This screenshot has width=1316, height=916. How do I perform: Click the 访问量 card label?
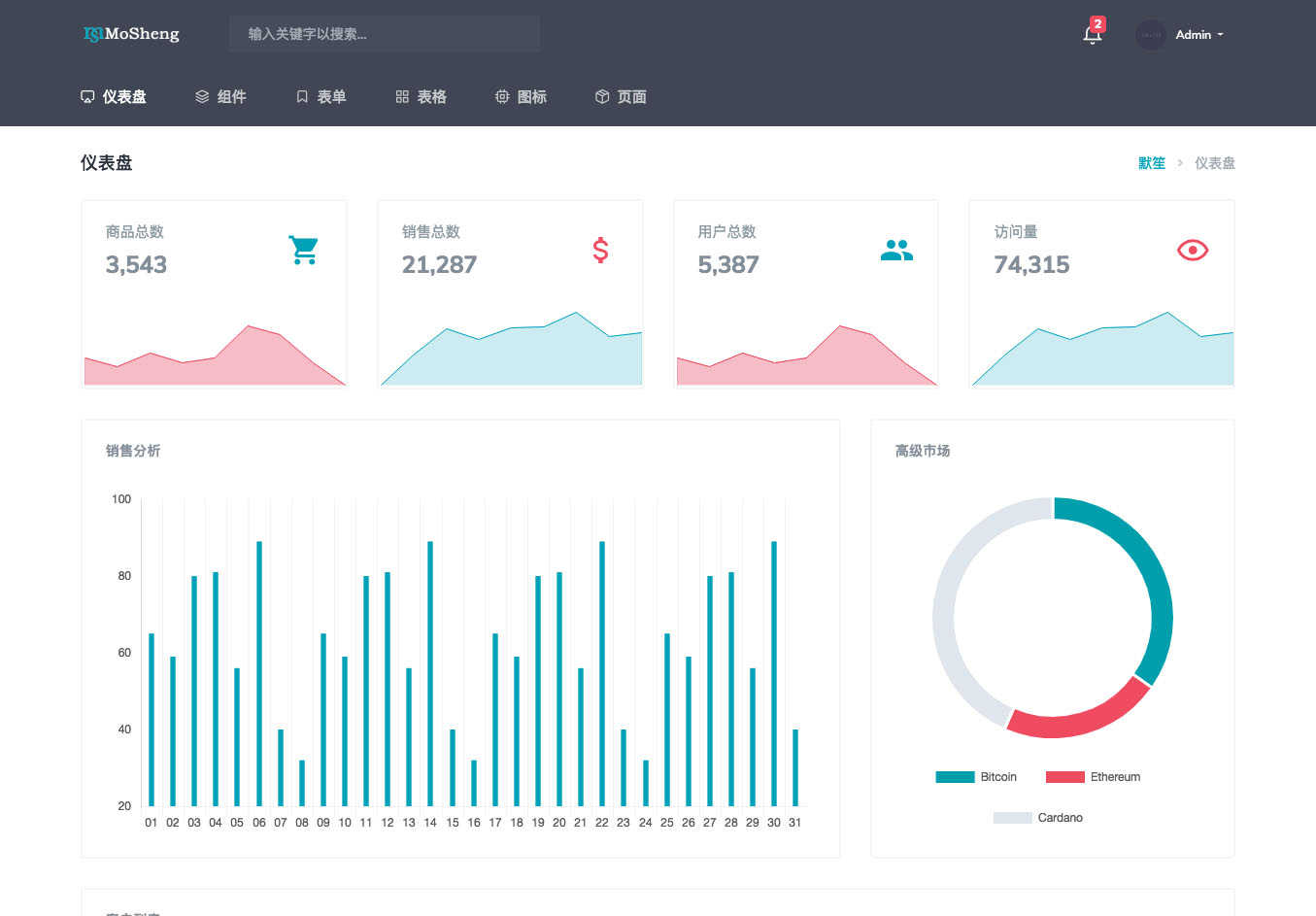coord(1016,232)
